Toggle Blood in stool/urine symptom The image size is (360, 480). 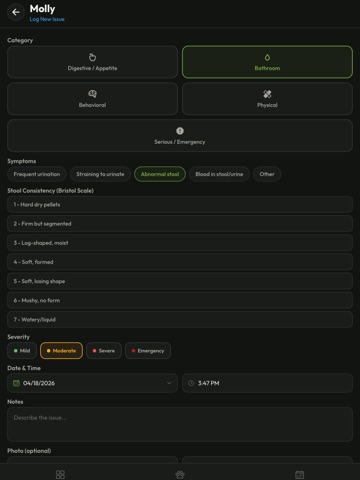tap(219, 174)
